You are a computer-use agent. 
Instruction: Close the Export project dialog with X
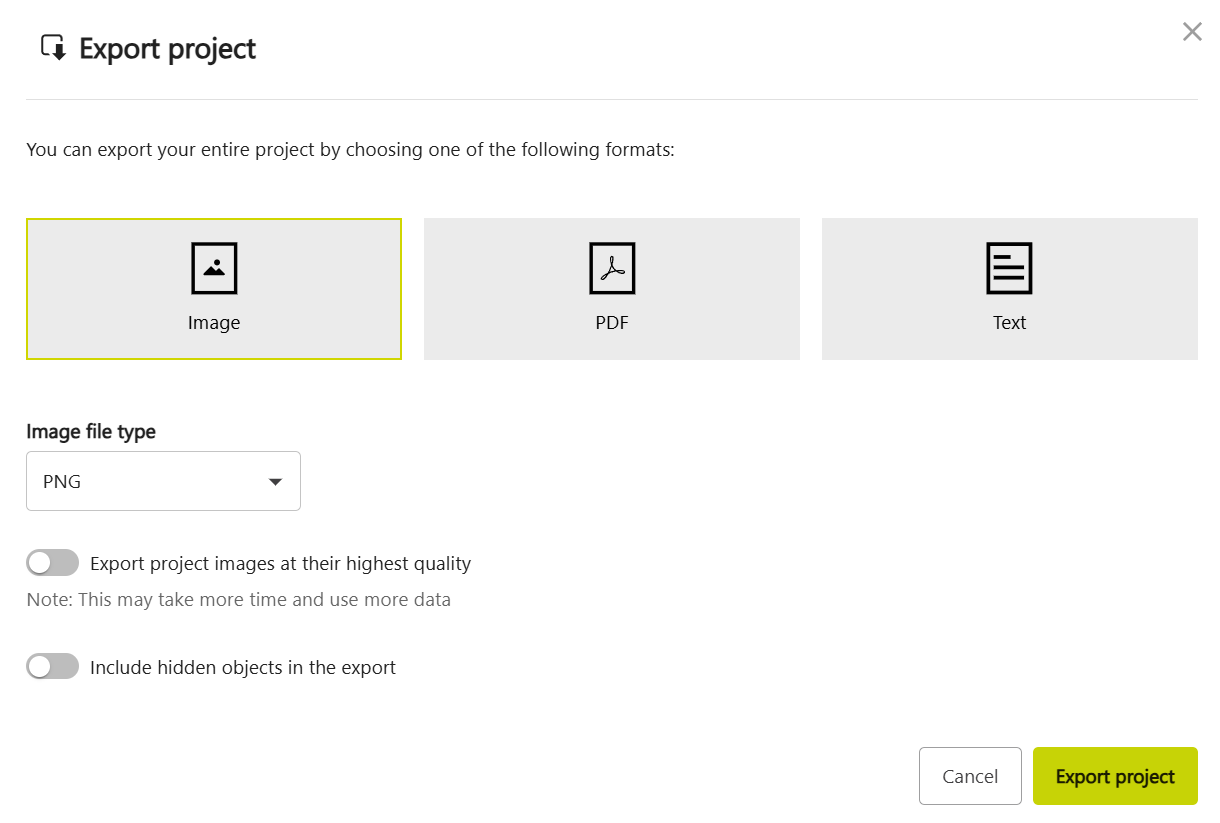tap(1192, 32)
